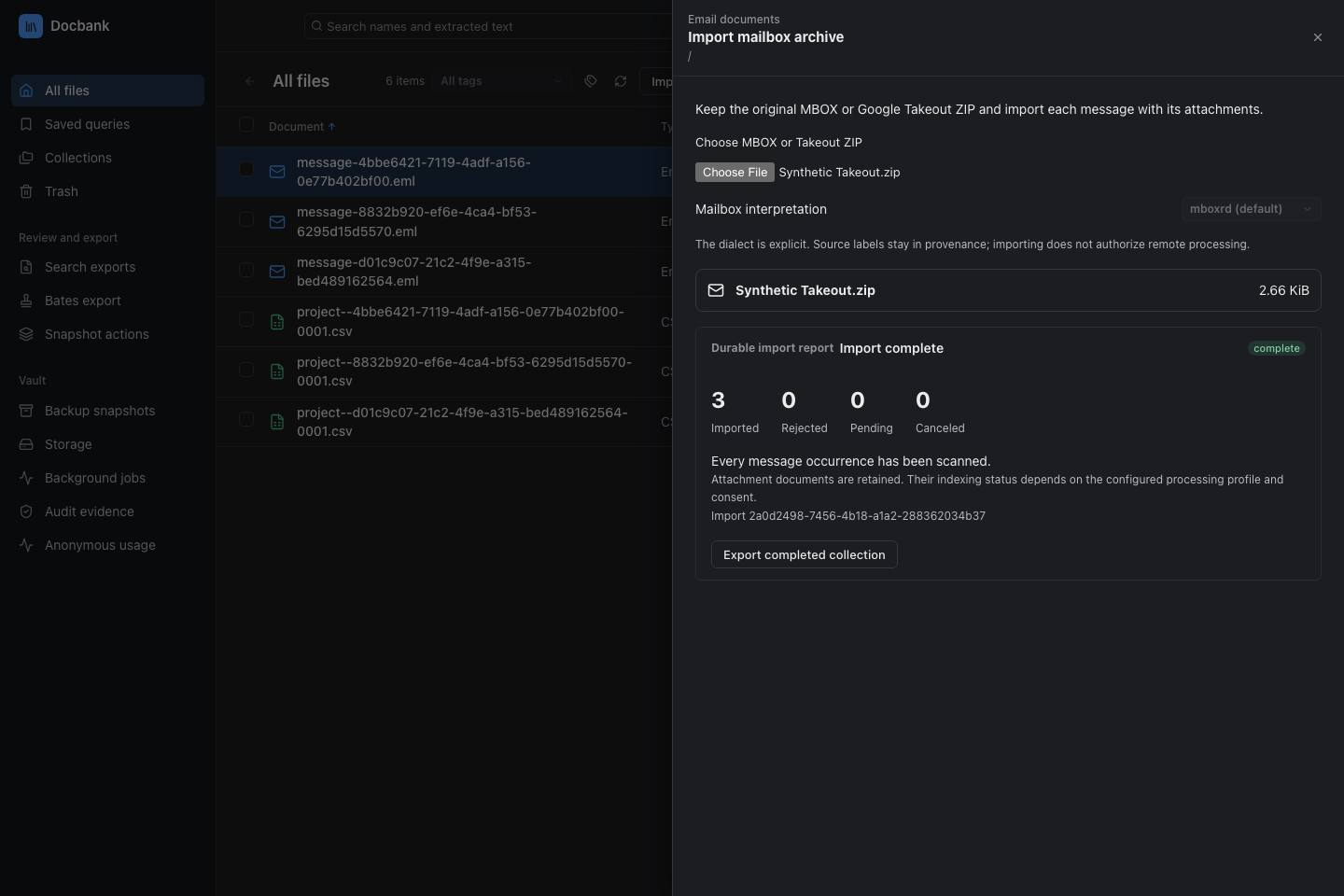The height and width of the screenshot is (896, 1344).
Task: Select checkbox for project--4bbe6421 CSV file
Action: tap(246, 319)
